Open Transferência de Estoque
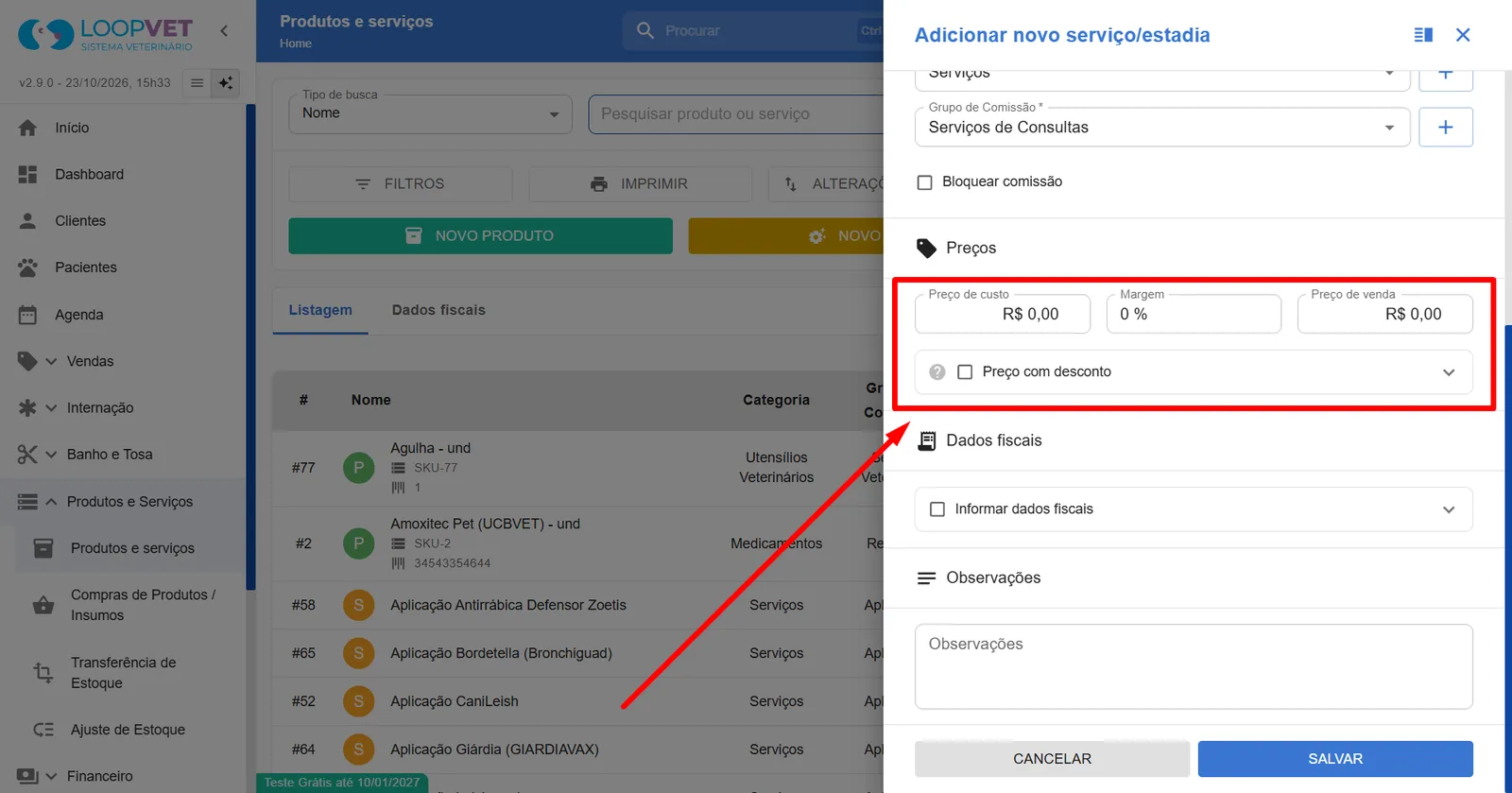Image resolution: width=1512 pixels, height=793 pixels. 132,673
